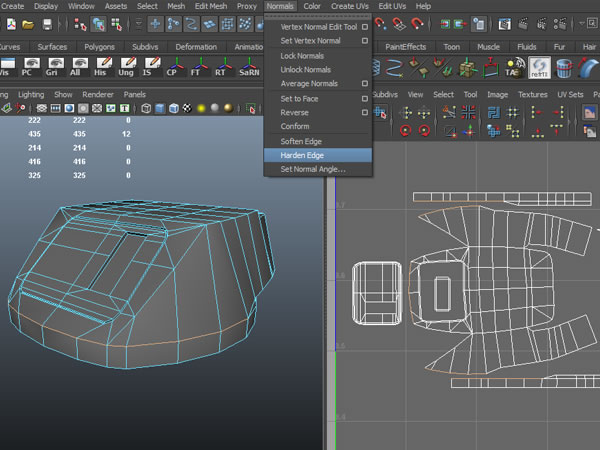Viewport: 600px width, 450px height.
Task: Toggle wireframe display mode cube
Action: (146, 109)
